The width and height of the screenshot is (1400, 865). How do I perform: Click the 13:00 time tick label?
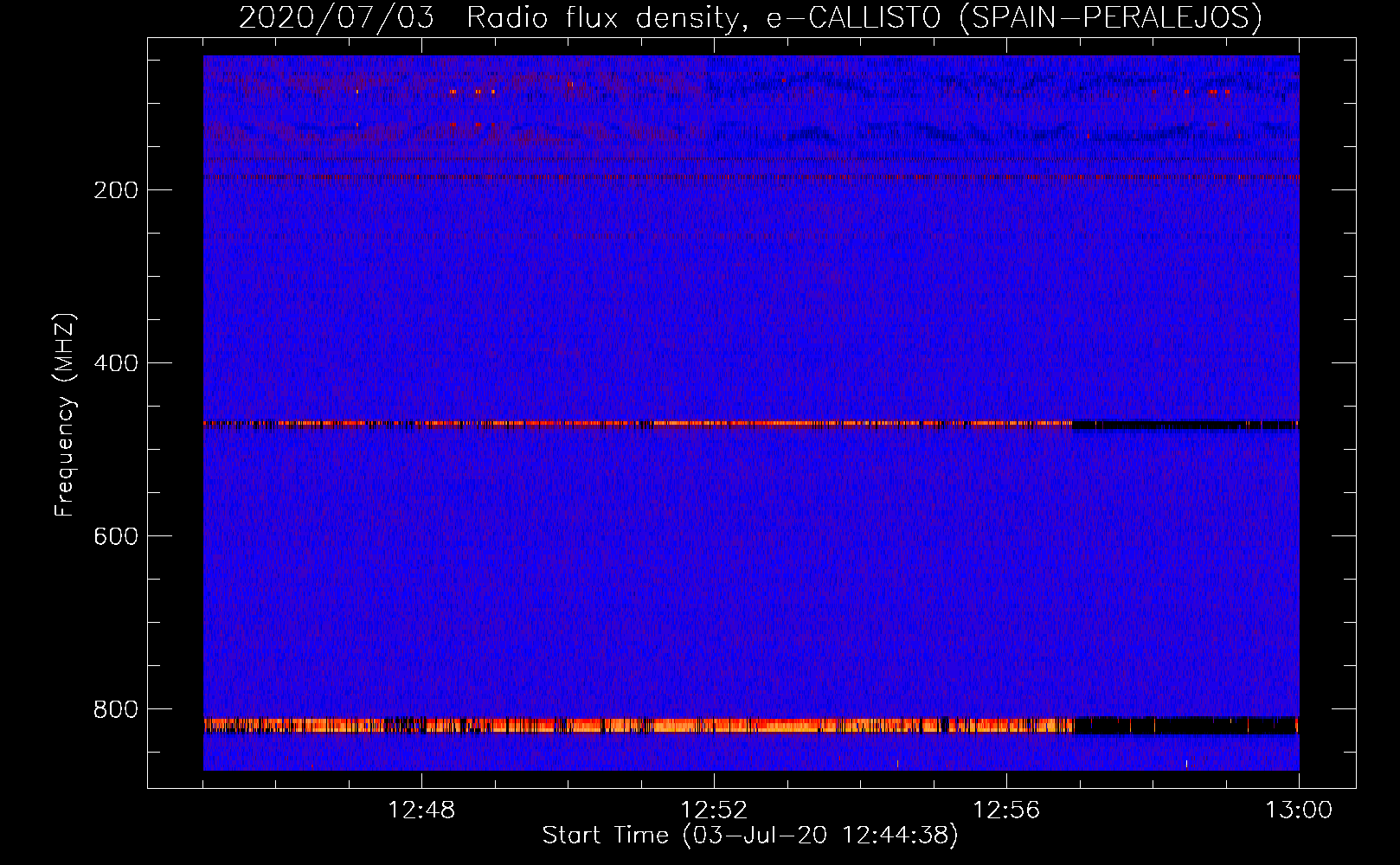click(1299, 811)
